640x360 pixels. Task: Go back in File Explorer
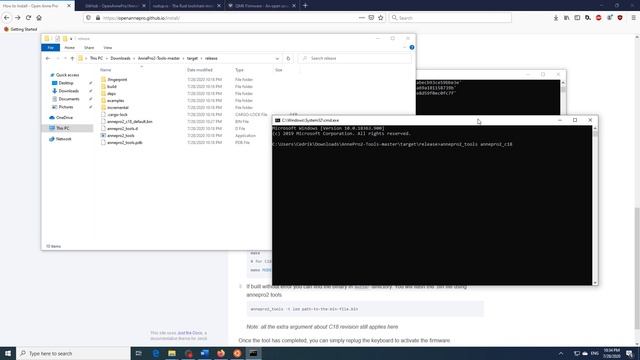point(48,58)
